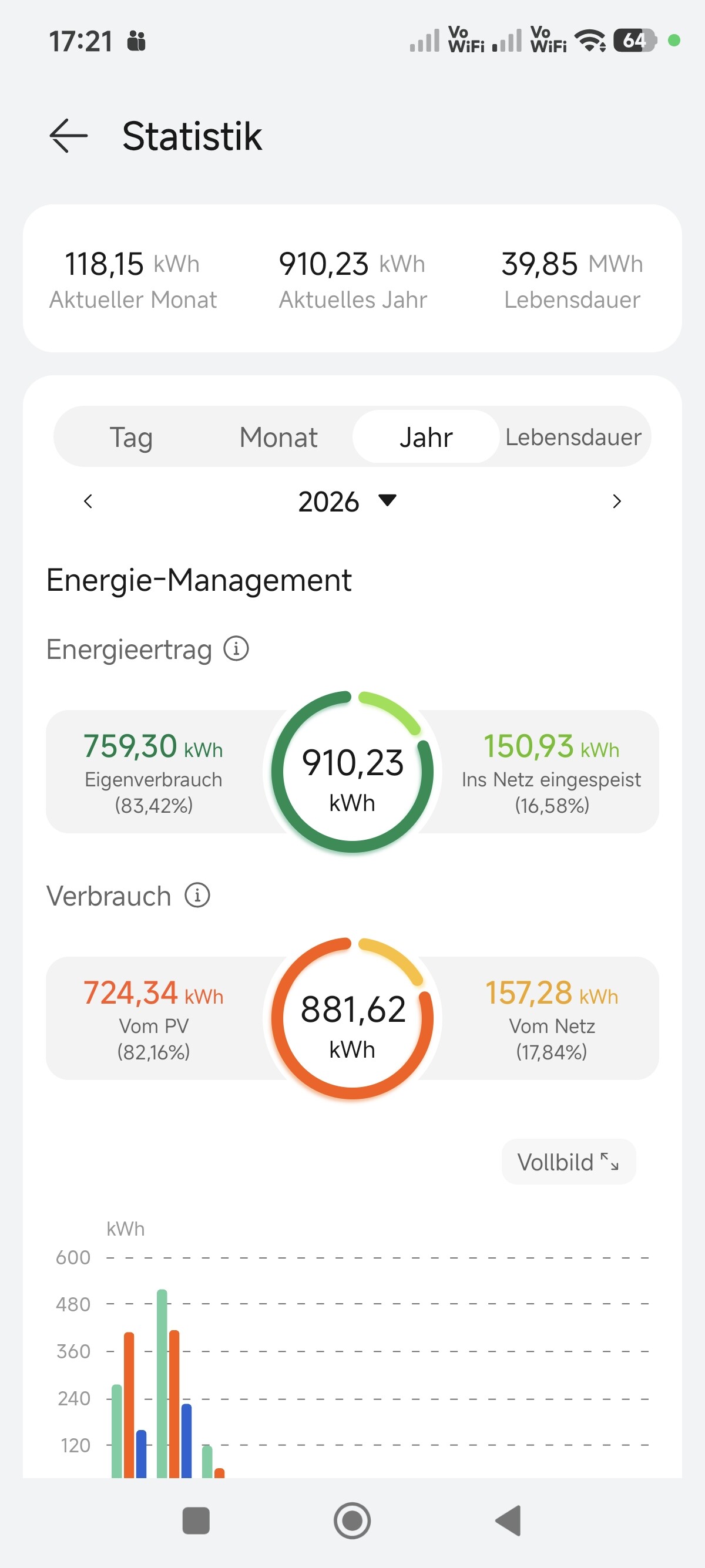Image resolution: width=705 pixels, height=1568 pixels.
Task: Tap the Vom Netz 157,28 kWh card
Action: (551, 1018)
